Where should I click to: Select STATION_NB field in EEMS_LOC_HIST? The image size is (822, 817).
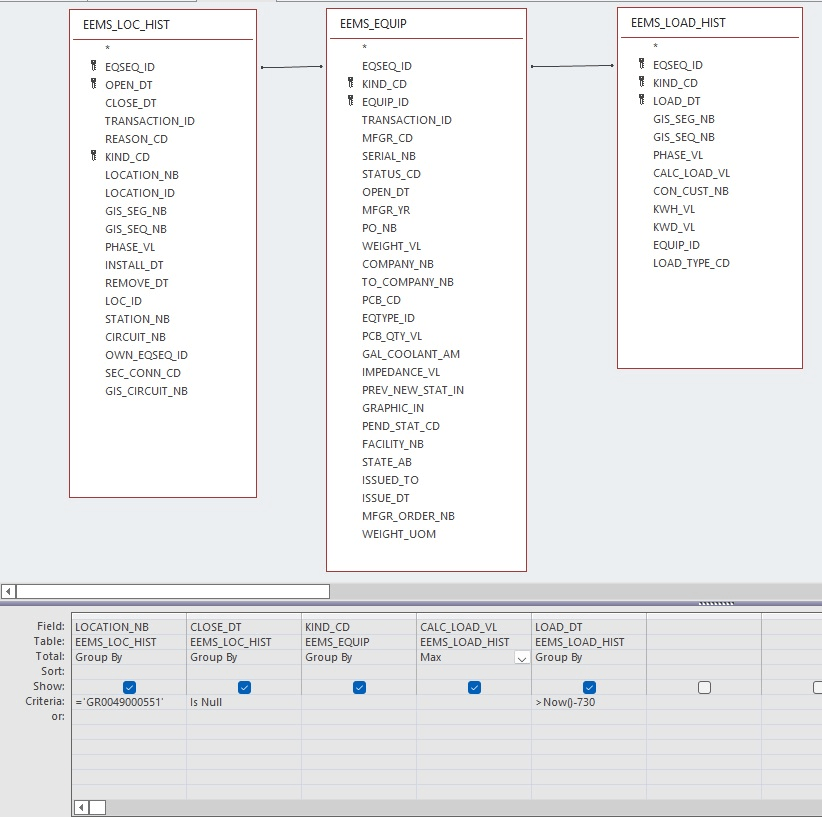pos(137,319)
